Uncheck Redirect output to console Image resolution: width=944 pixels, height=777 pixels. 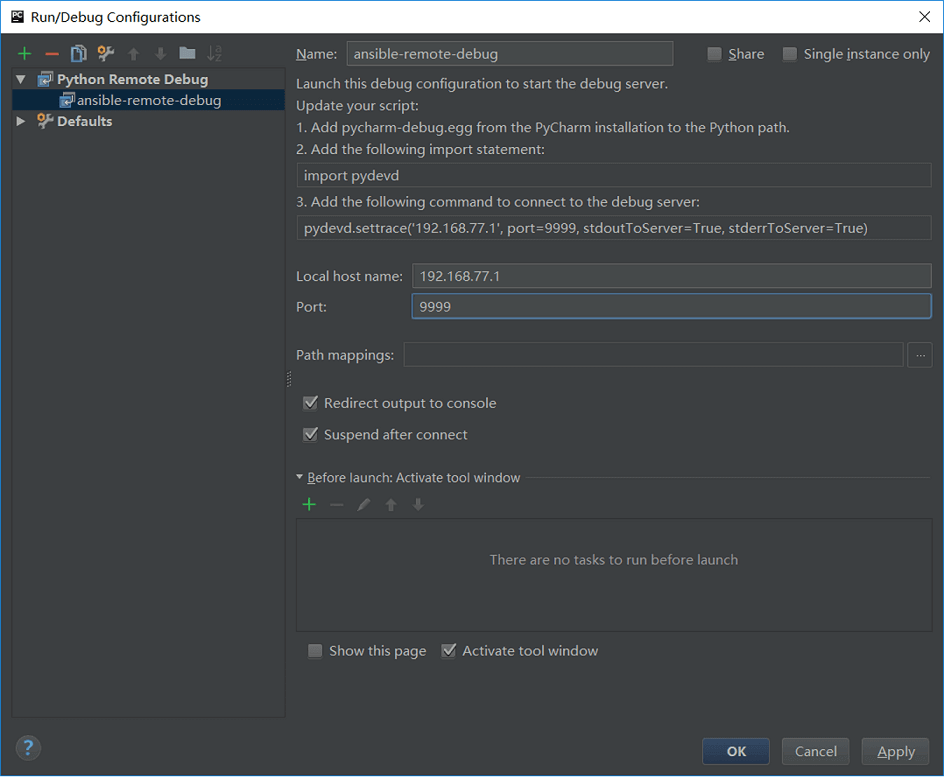(x=310, y=403)
